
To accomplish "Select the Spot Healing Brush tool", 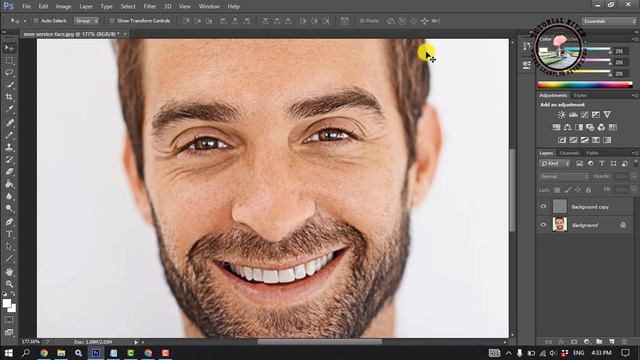I will 9,122.
